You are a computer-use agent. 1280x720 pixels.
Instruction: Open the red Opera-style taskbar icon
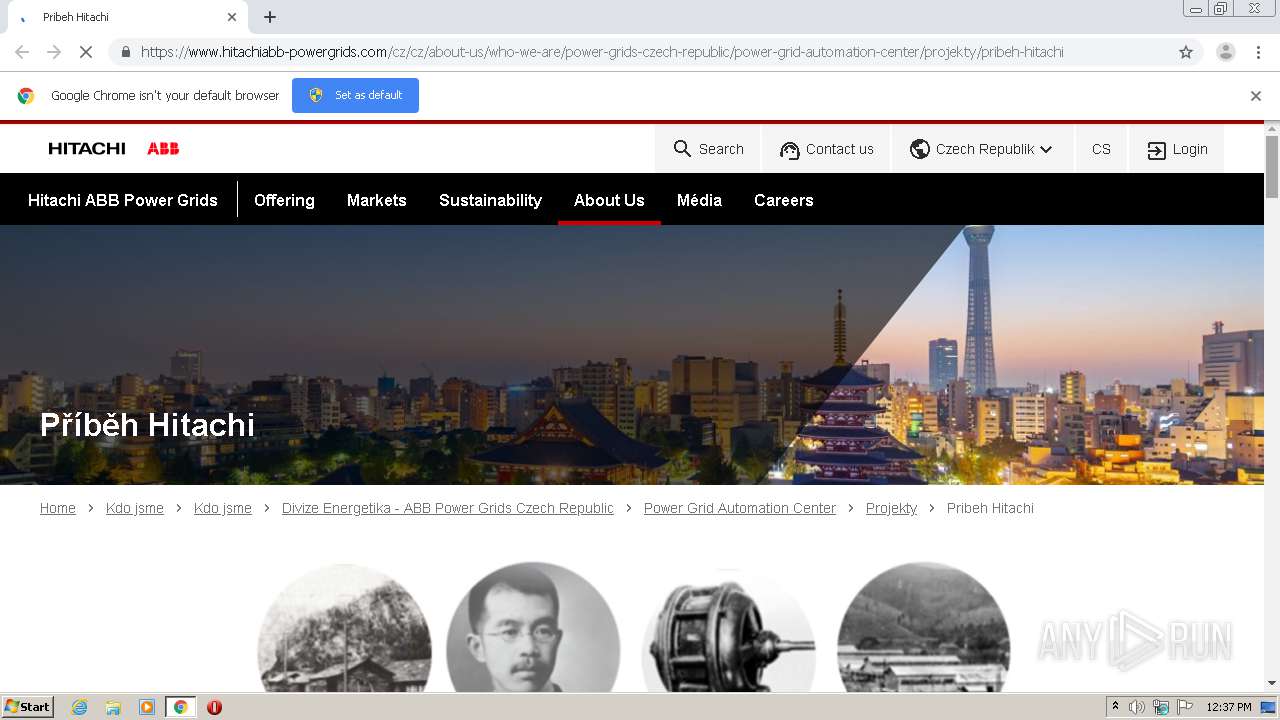click(x=214, y=707)
